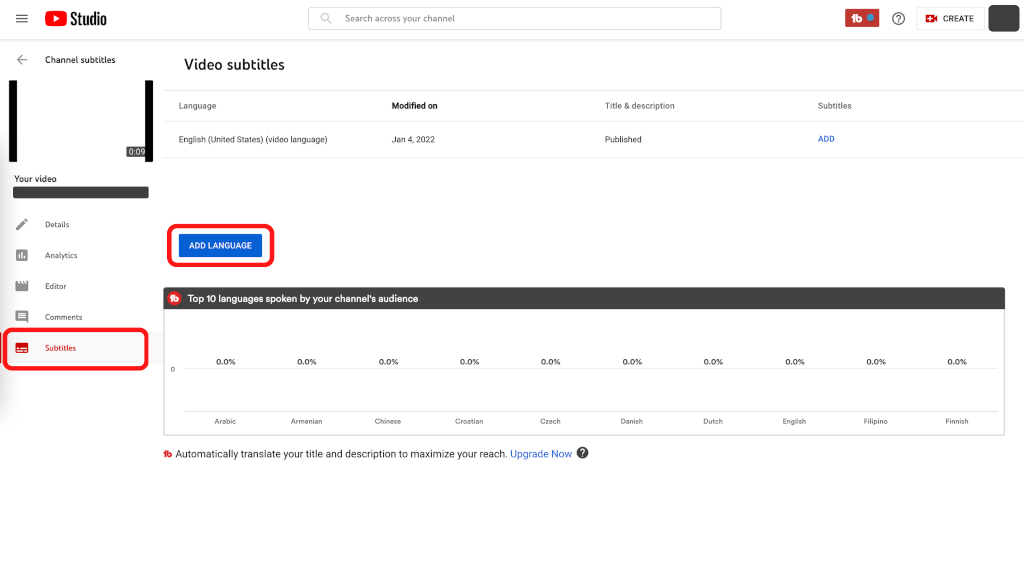
Task: Click ADD link for English subtitles
Action: (826, 139)
